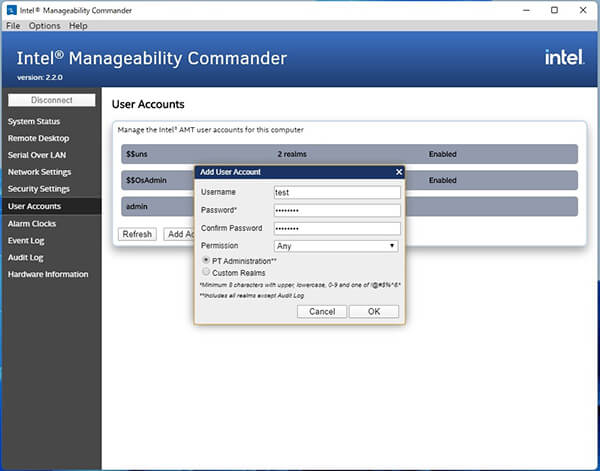Go to System Status section

pos(34,121)
